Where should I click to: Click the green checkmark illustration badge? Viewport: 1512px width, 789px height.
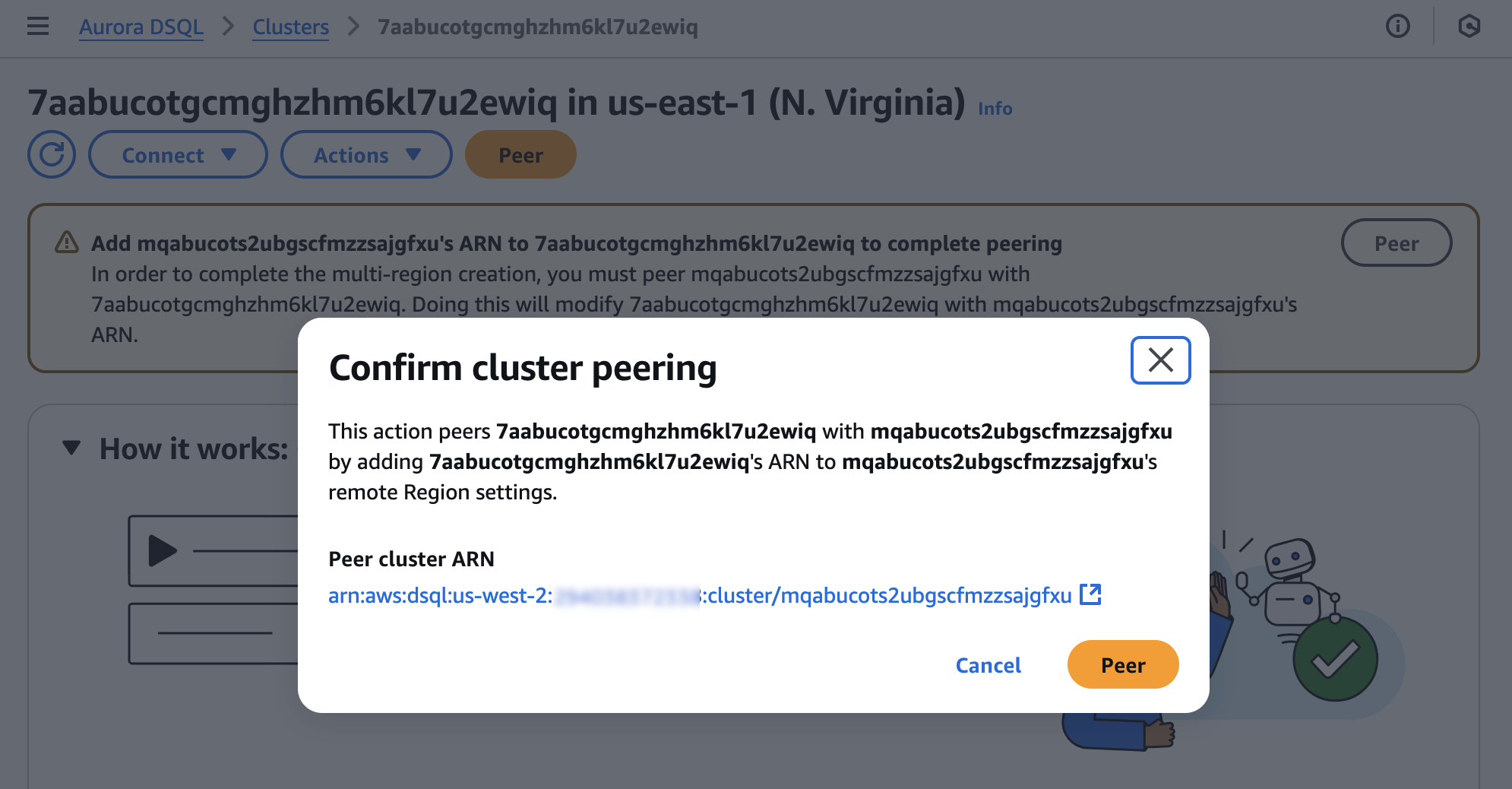[1335, 659]
